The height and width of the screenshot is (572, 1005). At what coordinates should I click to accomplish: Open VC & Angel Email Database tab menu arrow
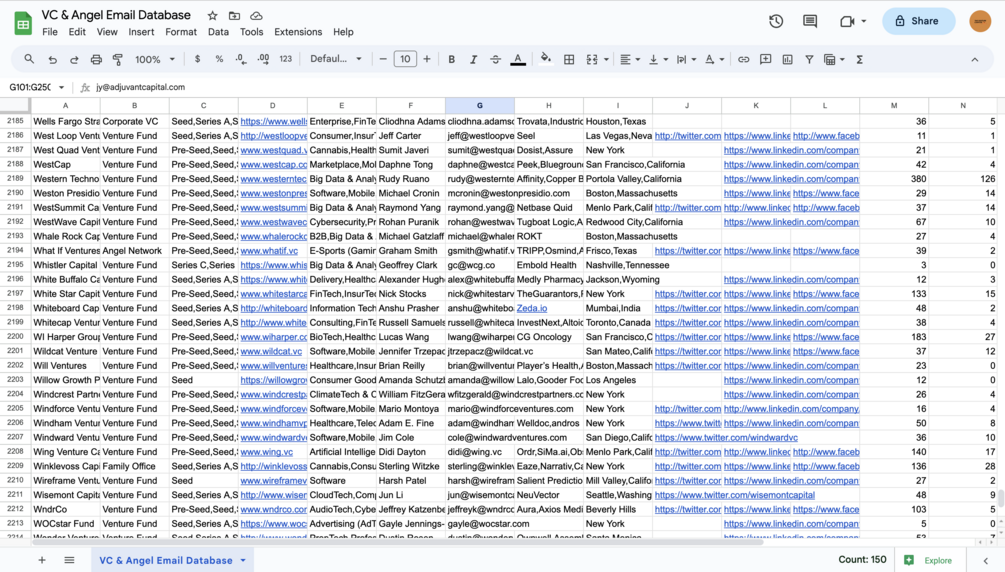pyautogui.click(x=243, y=560)
